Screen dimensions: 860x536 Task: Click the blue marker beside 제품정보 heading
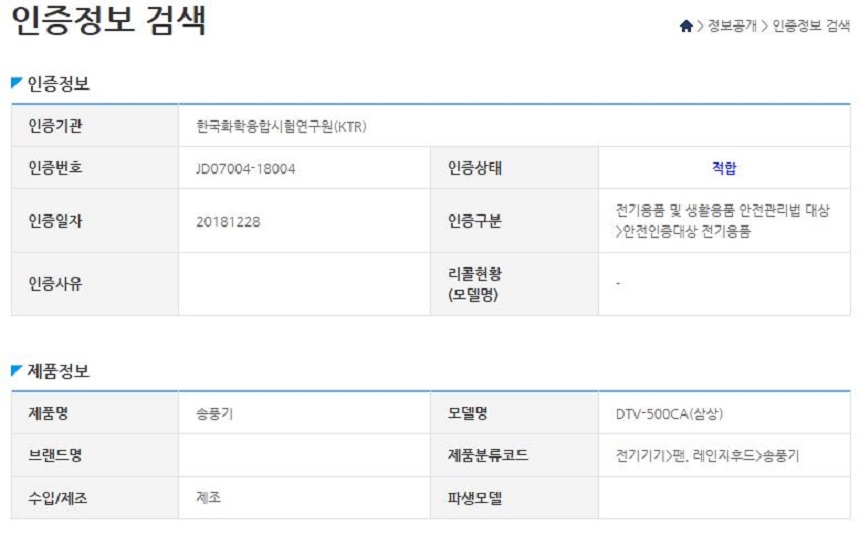[x=16, y=371]
